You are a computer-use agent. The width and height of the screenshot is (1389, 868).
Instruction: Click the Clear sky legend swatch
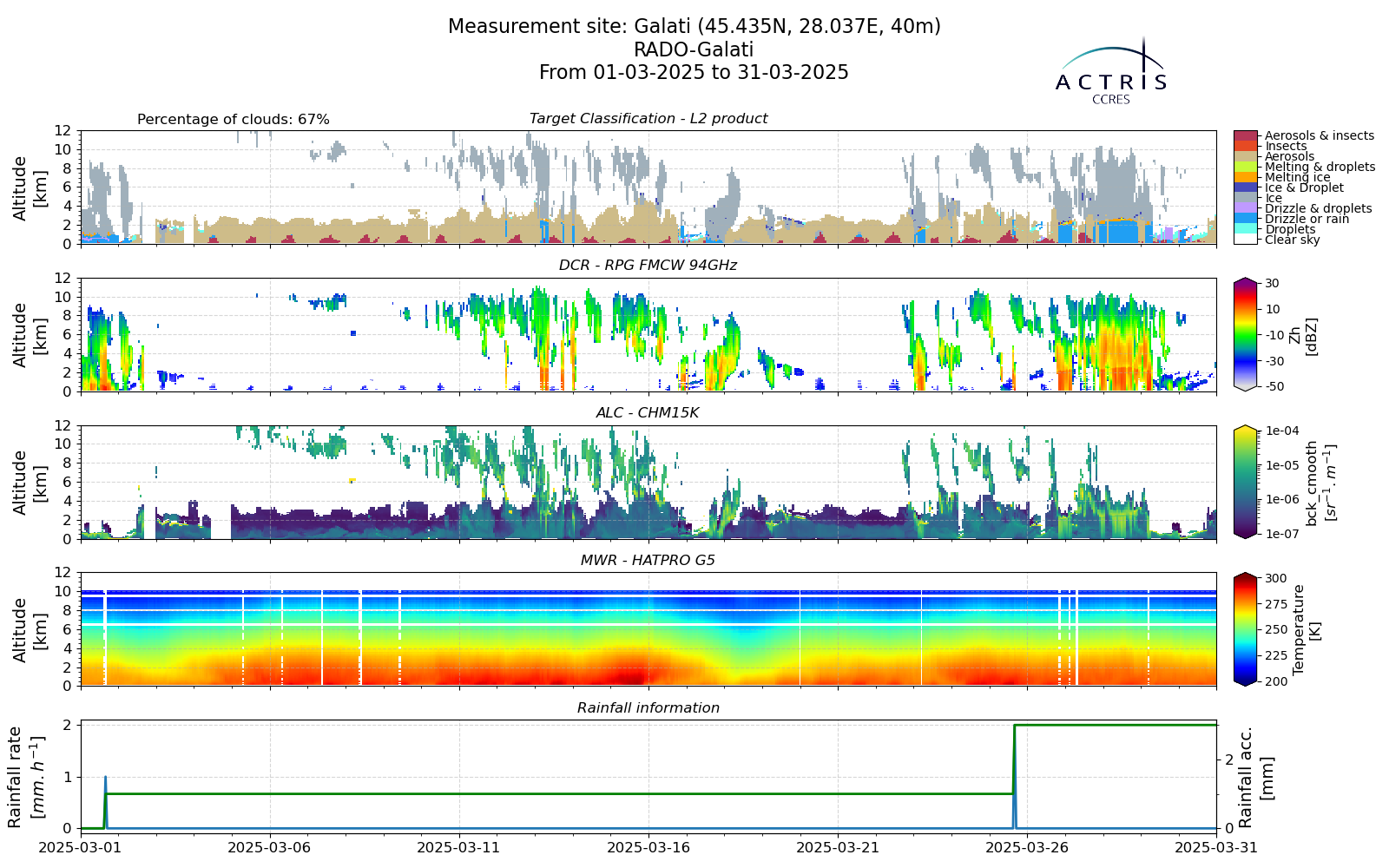1245,240
